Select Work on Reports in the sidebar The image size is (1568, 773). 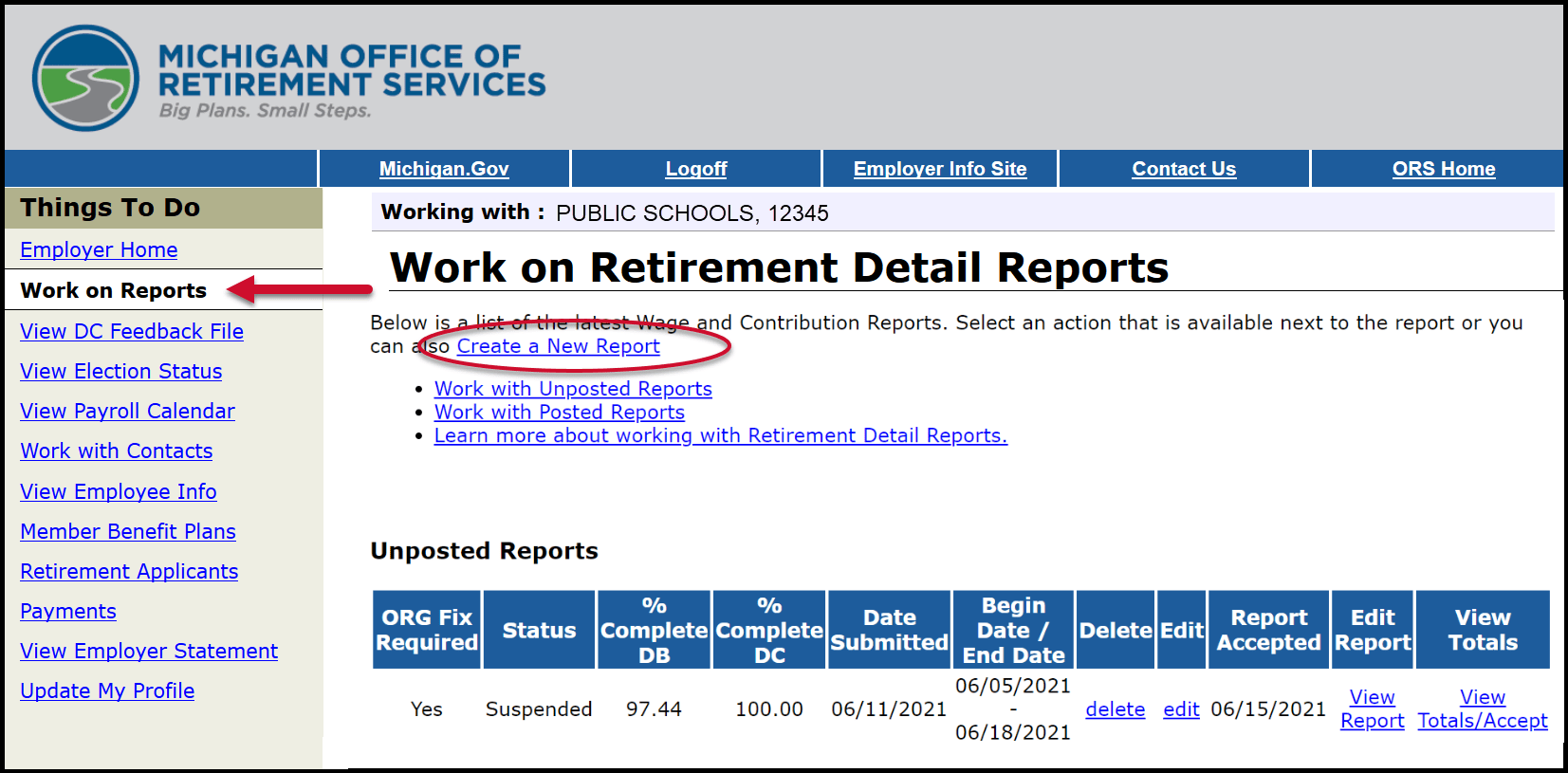[x=114, y=290]
